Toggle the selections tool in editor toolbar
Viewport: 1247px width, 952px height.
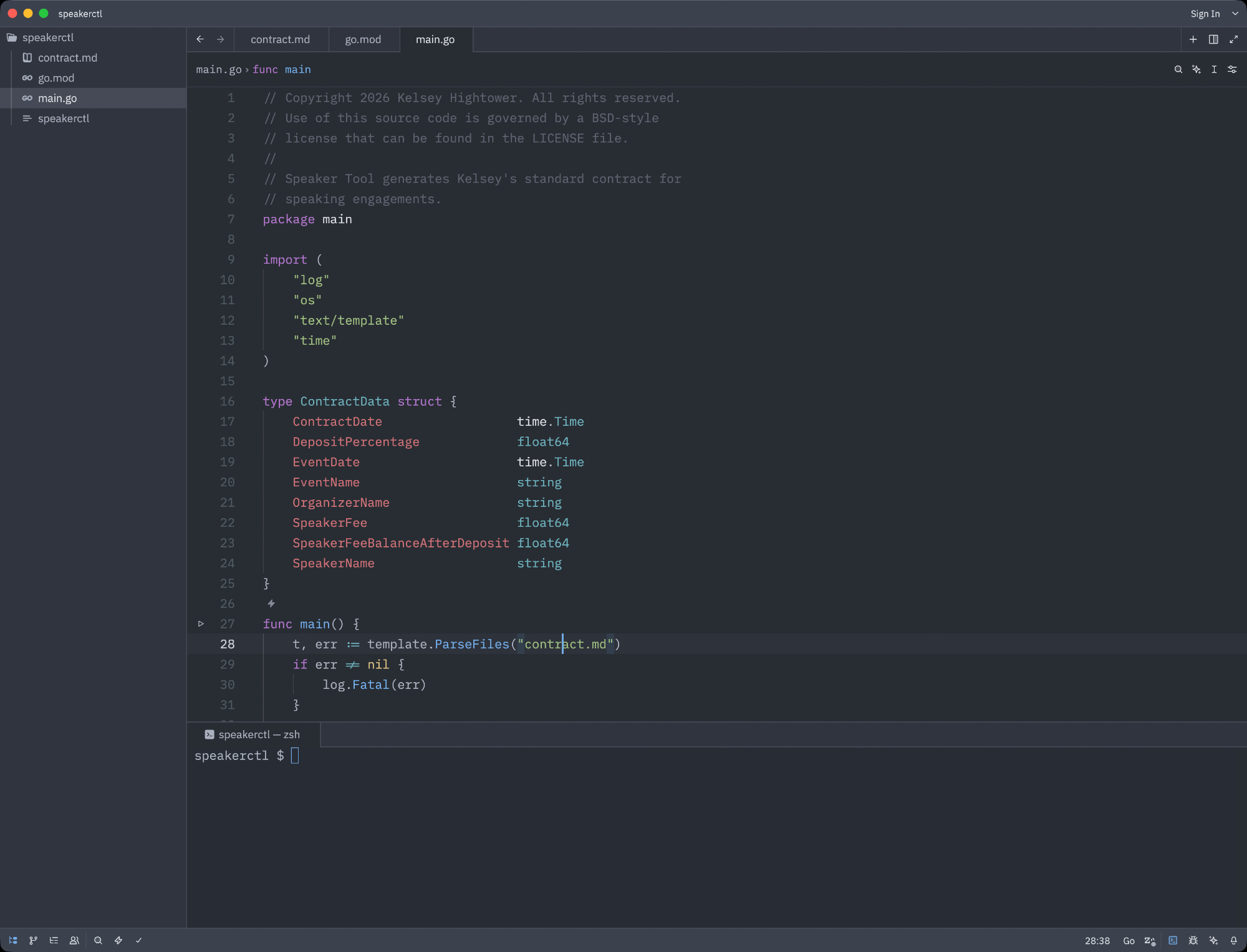click(x=1214, y=69)
